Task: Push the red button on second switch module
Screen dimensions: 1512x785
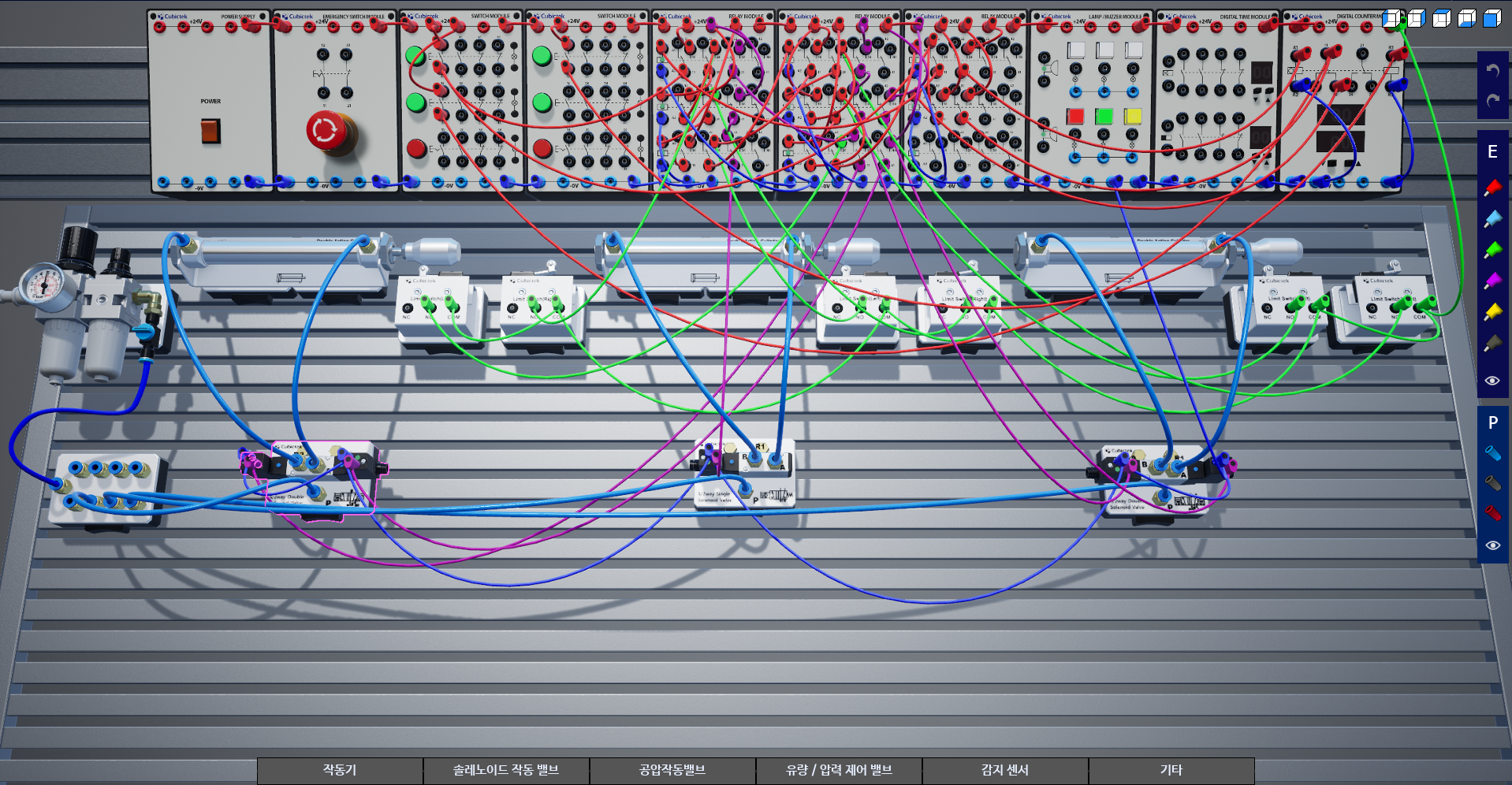Action: [542, 148]
